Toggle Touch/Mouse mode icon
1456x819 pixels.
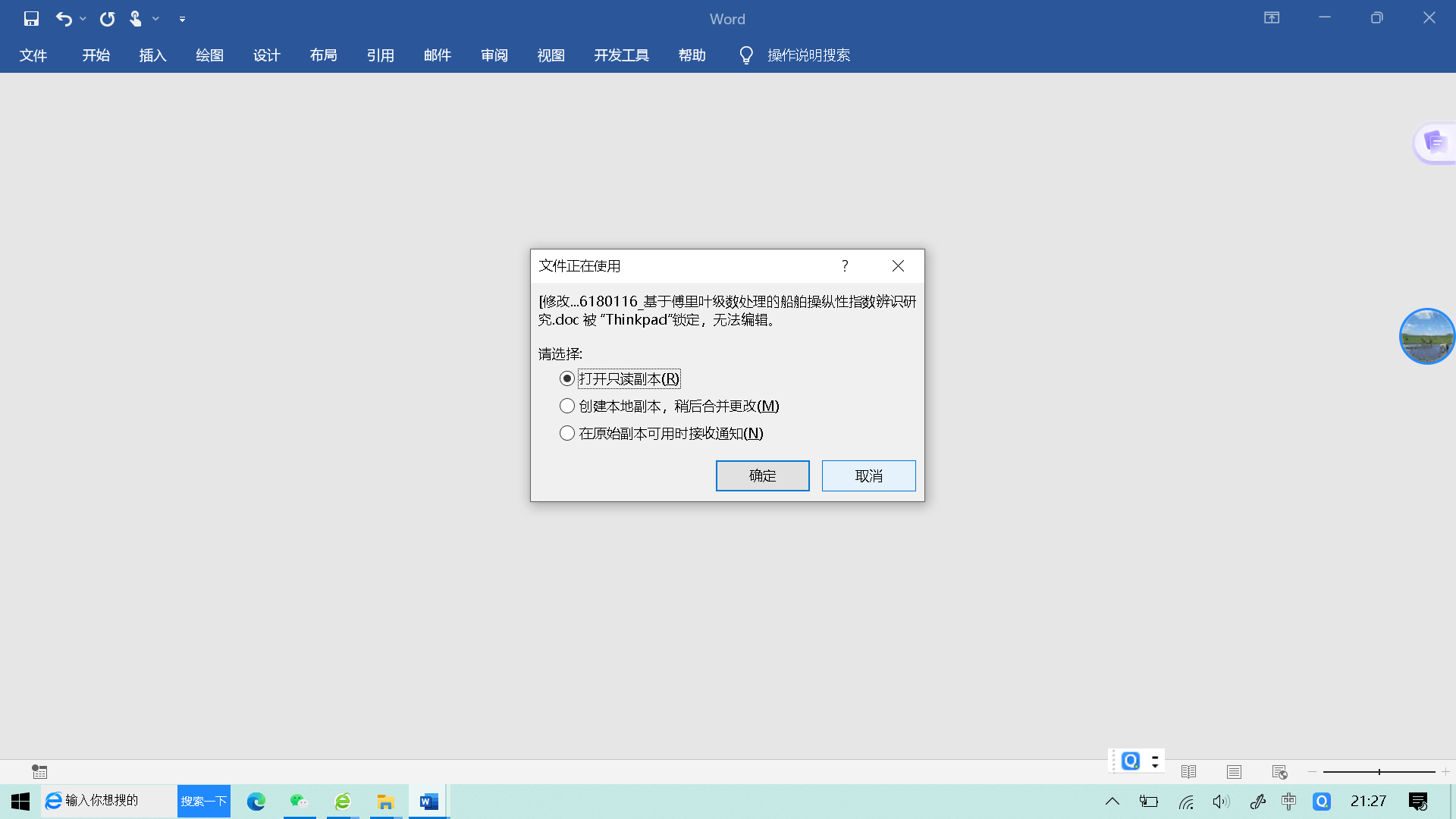coord(136,19)
